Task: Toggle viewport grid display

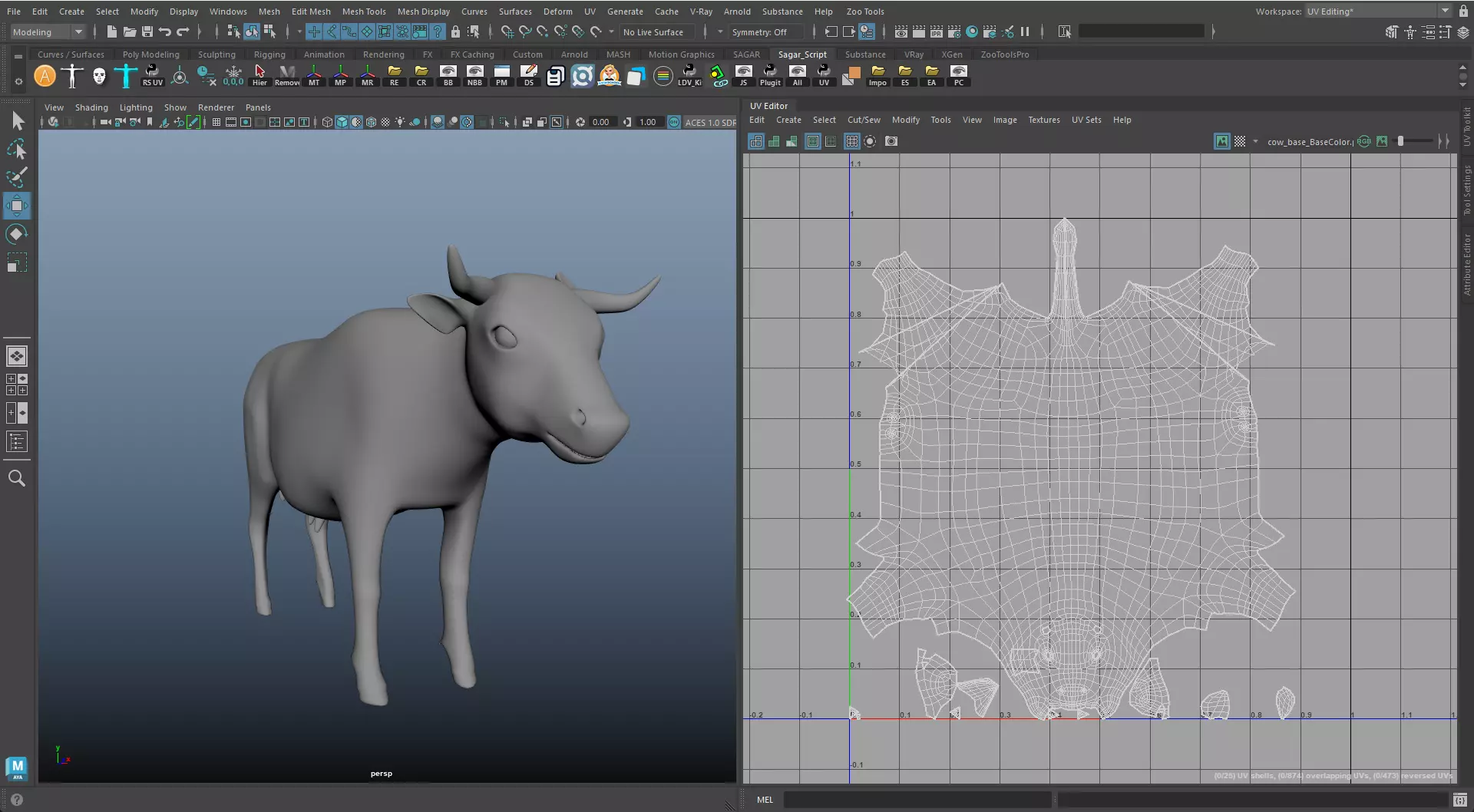Action: [216, 122]
